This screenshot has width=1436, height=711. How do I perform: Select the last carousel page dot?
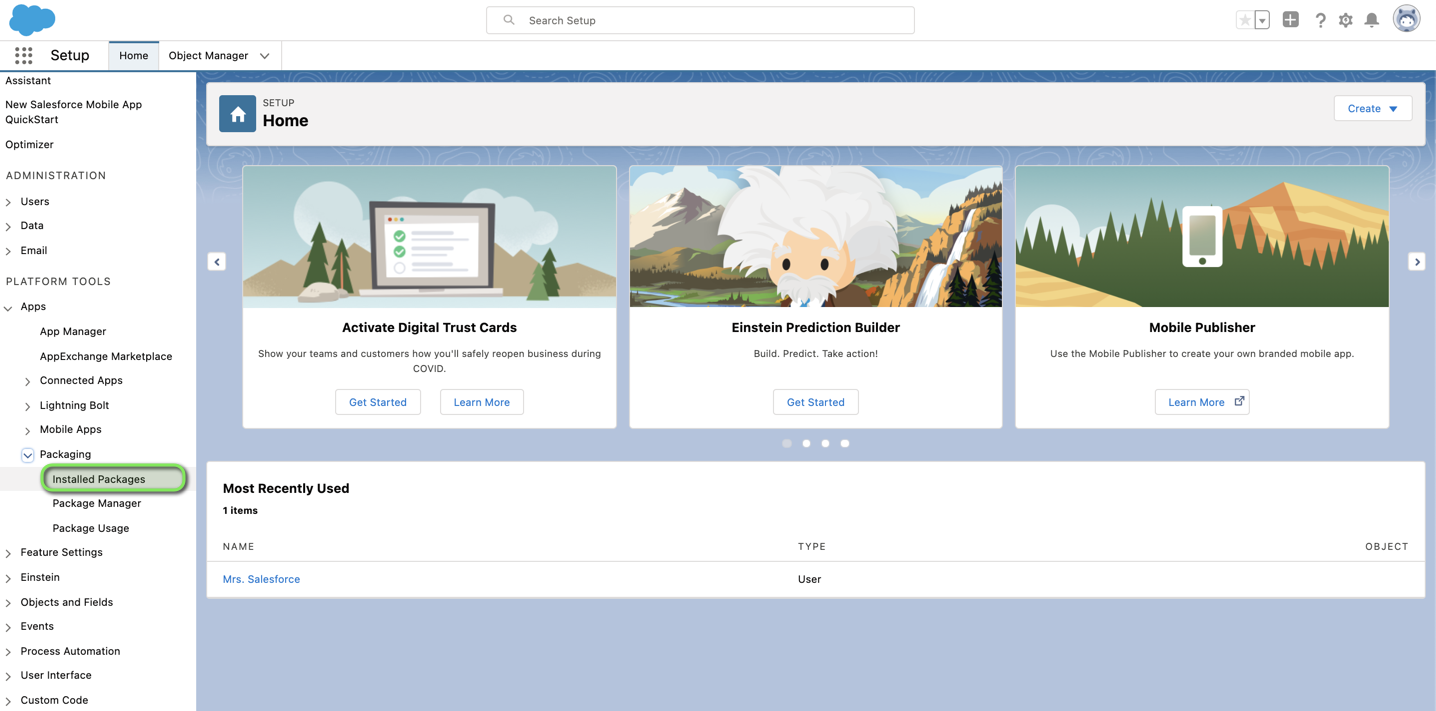tap(845, 443)
